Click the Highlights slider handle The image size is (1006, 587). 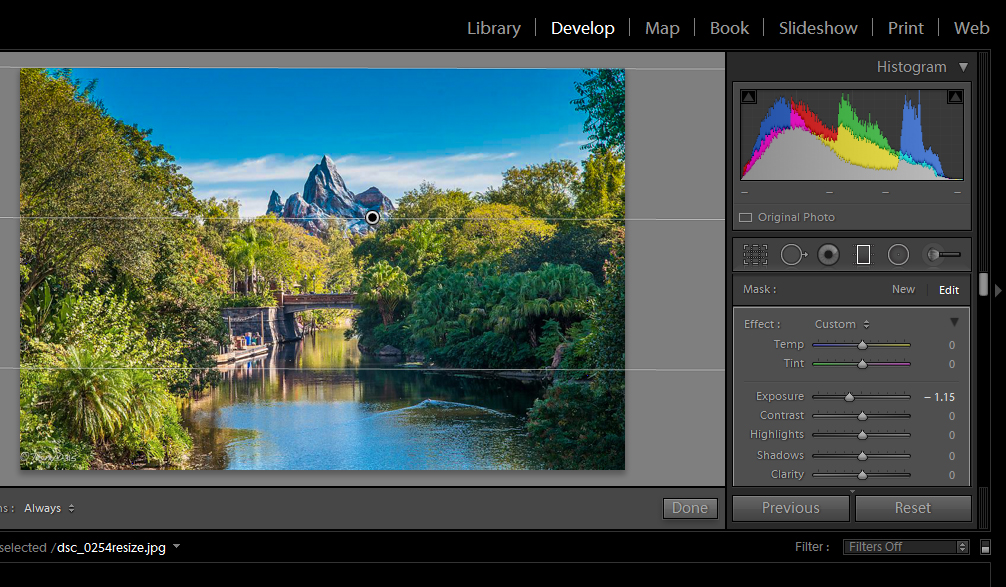coord(862,436)
